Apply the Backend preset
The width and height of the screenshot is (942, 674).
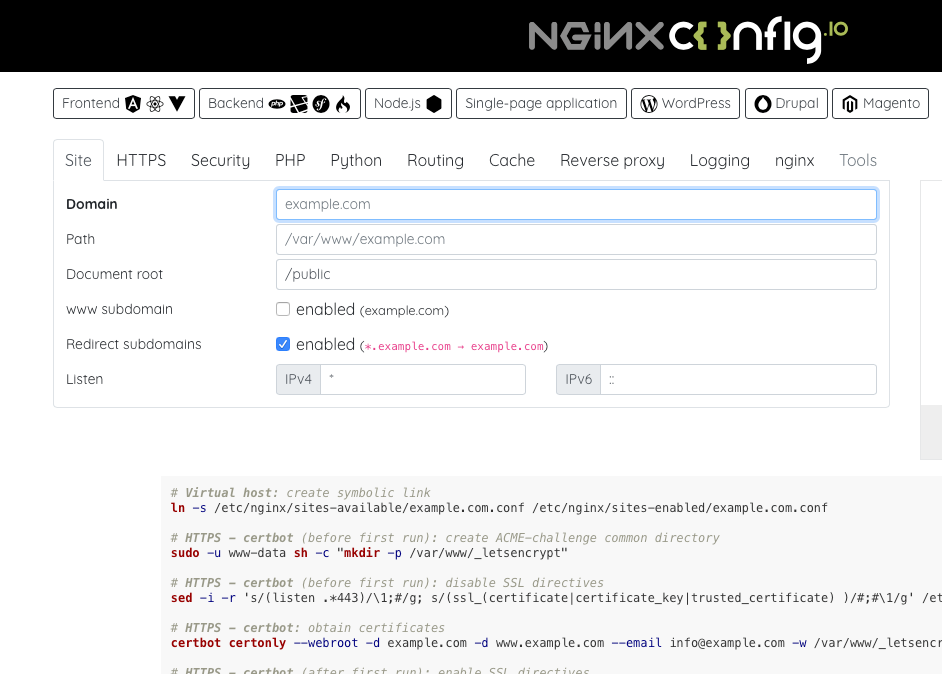pos(279,103)
